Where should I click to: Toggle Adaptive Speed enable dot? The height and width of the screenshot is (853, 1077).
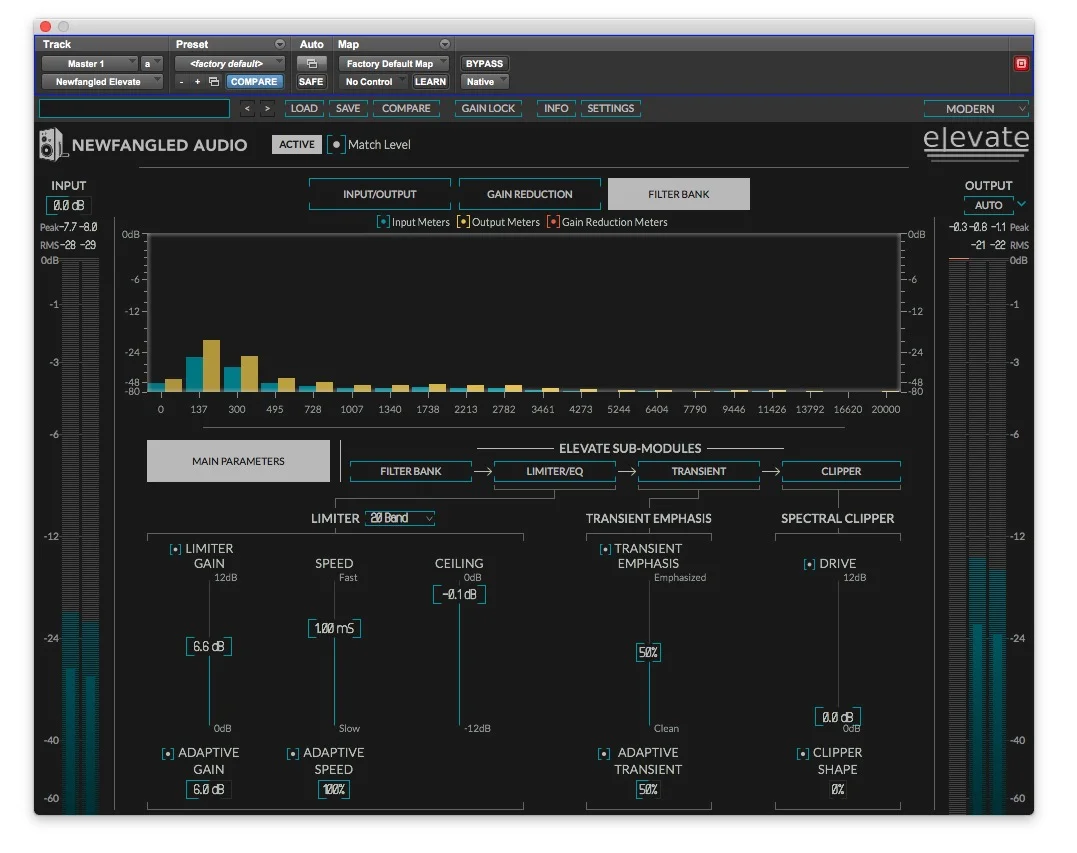pyautogui.click(x=293, y=753)
